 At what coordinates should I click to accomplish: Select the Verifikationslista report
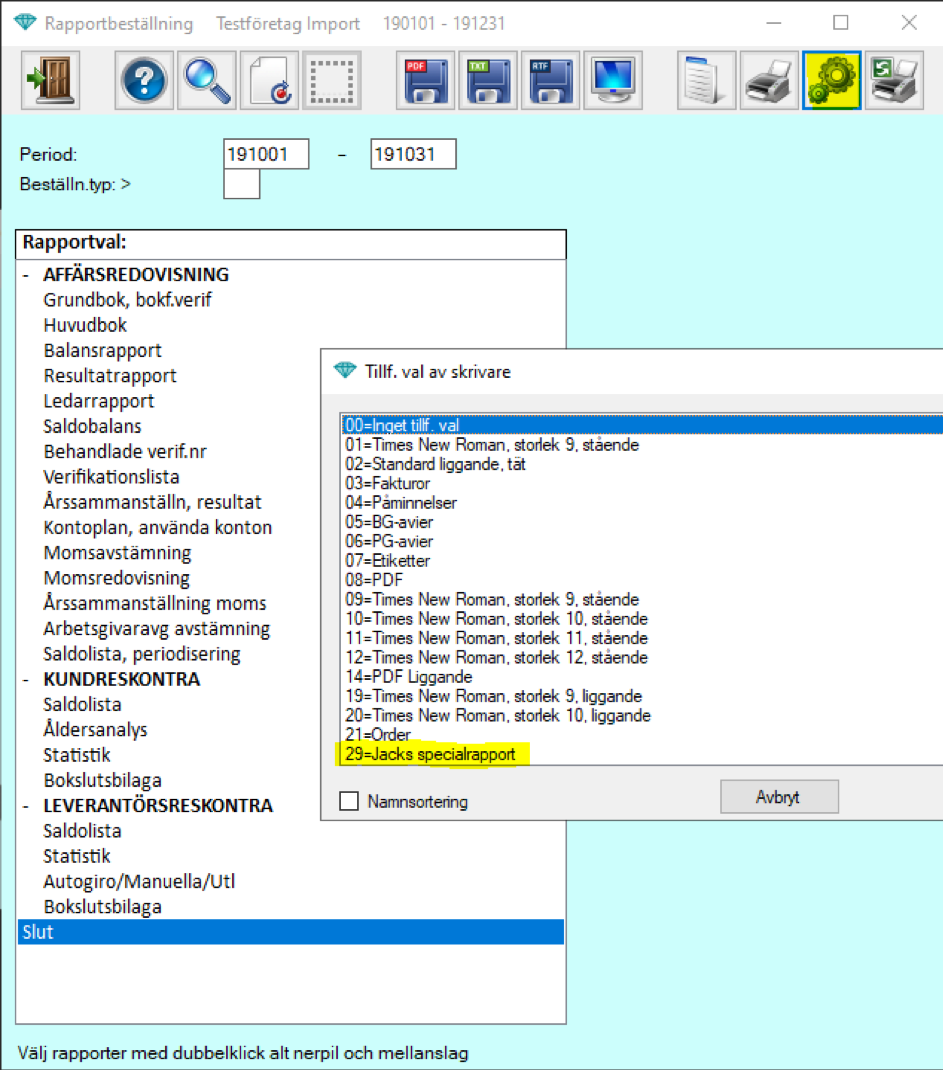[111, 477]
